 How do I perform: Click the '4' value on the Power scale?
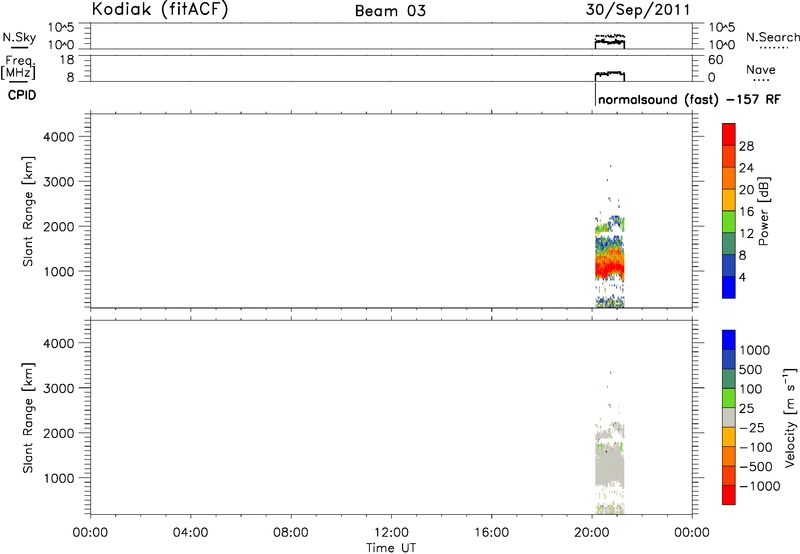(742, 277)
